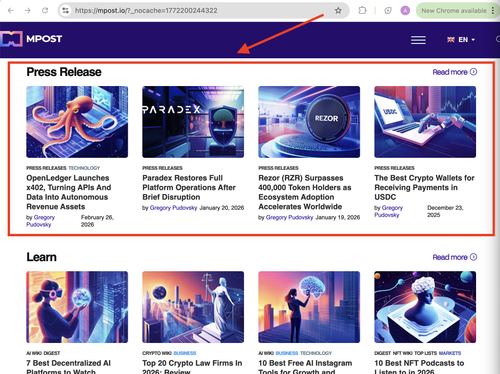Screen dimensions: 500x374
Task: Go back with browser back arrow
Action: coord(11,11)
